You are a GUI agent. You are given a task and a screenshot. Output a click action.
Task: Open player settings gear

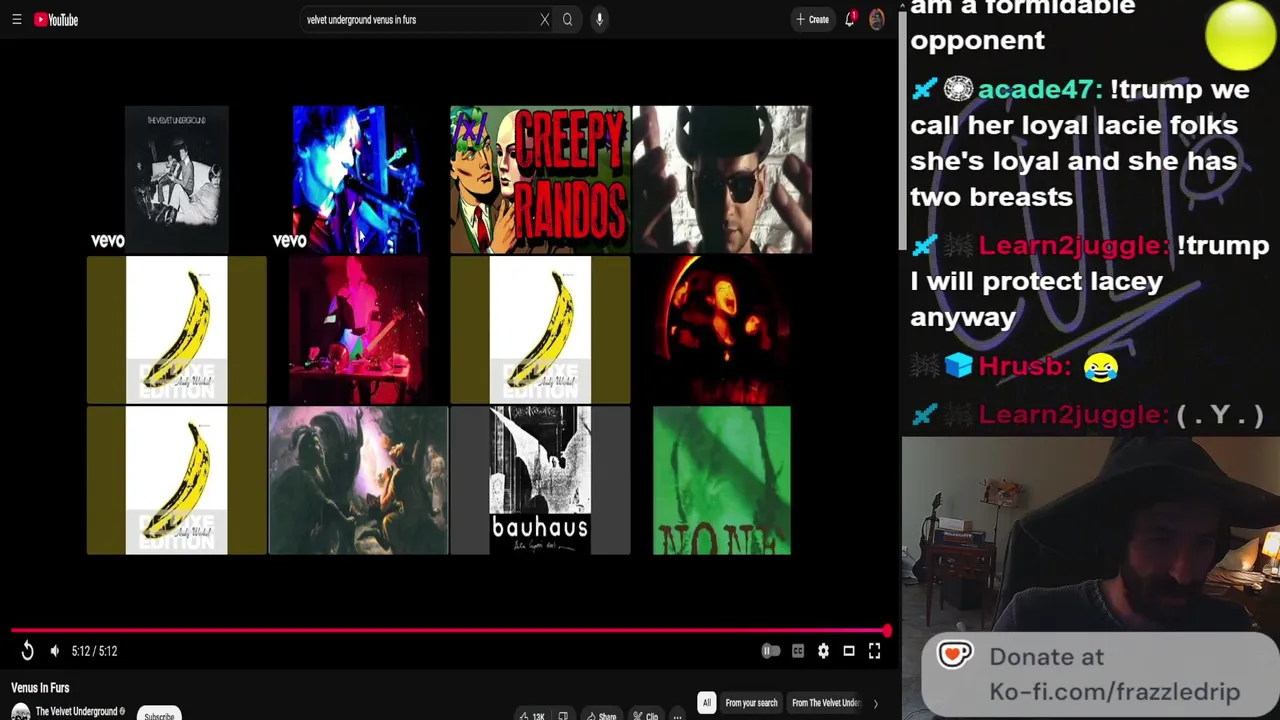click(823, 651)
